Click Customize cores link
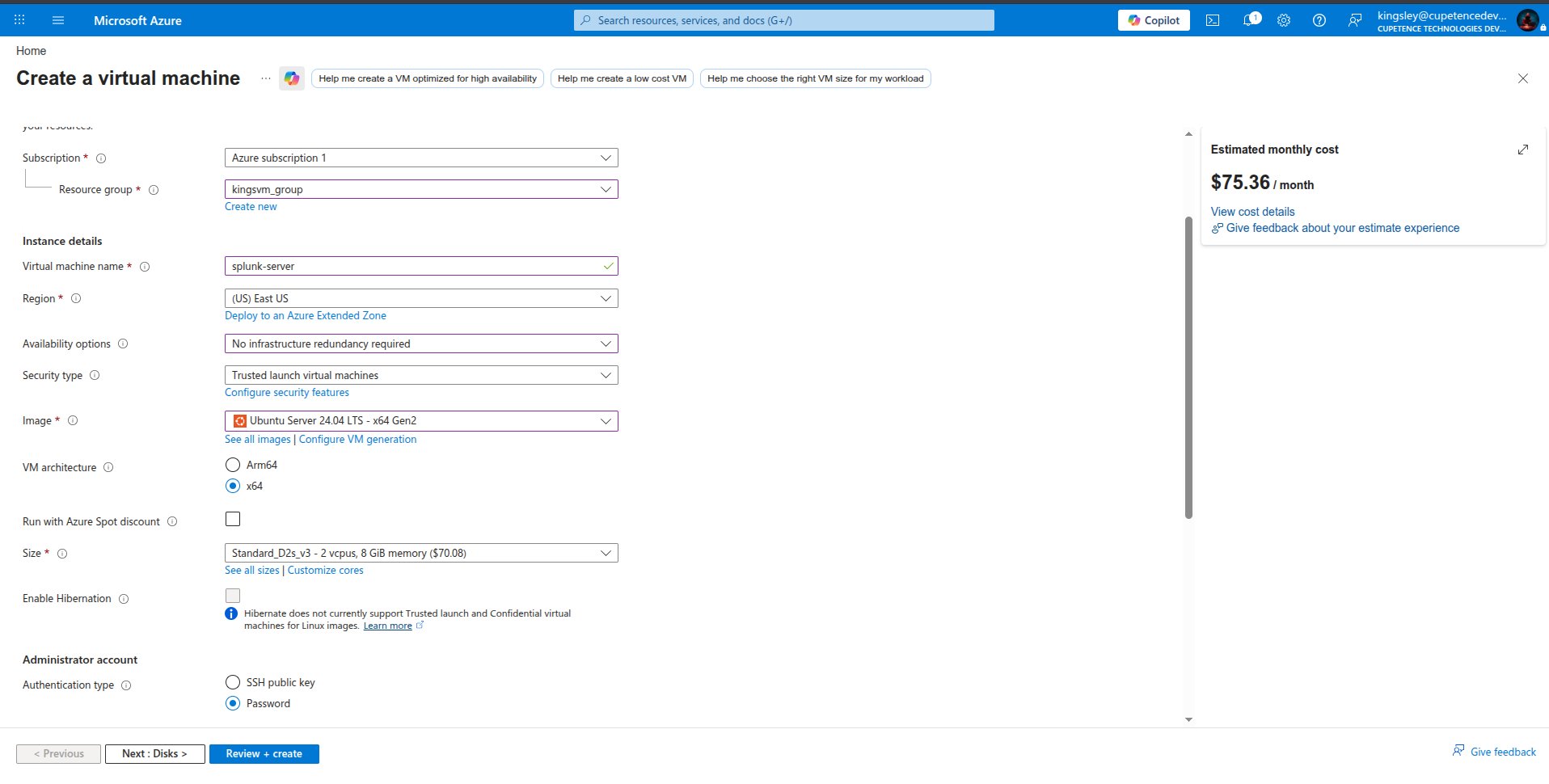 (325, 571)
